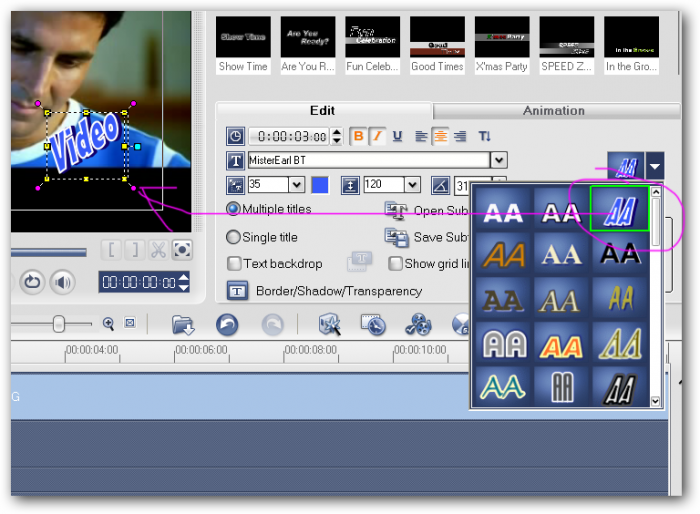The height and width of the screenshot is (514, 700).
Task: Click the timeline zoom slider handle
Action: [x=58, y=324]
